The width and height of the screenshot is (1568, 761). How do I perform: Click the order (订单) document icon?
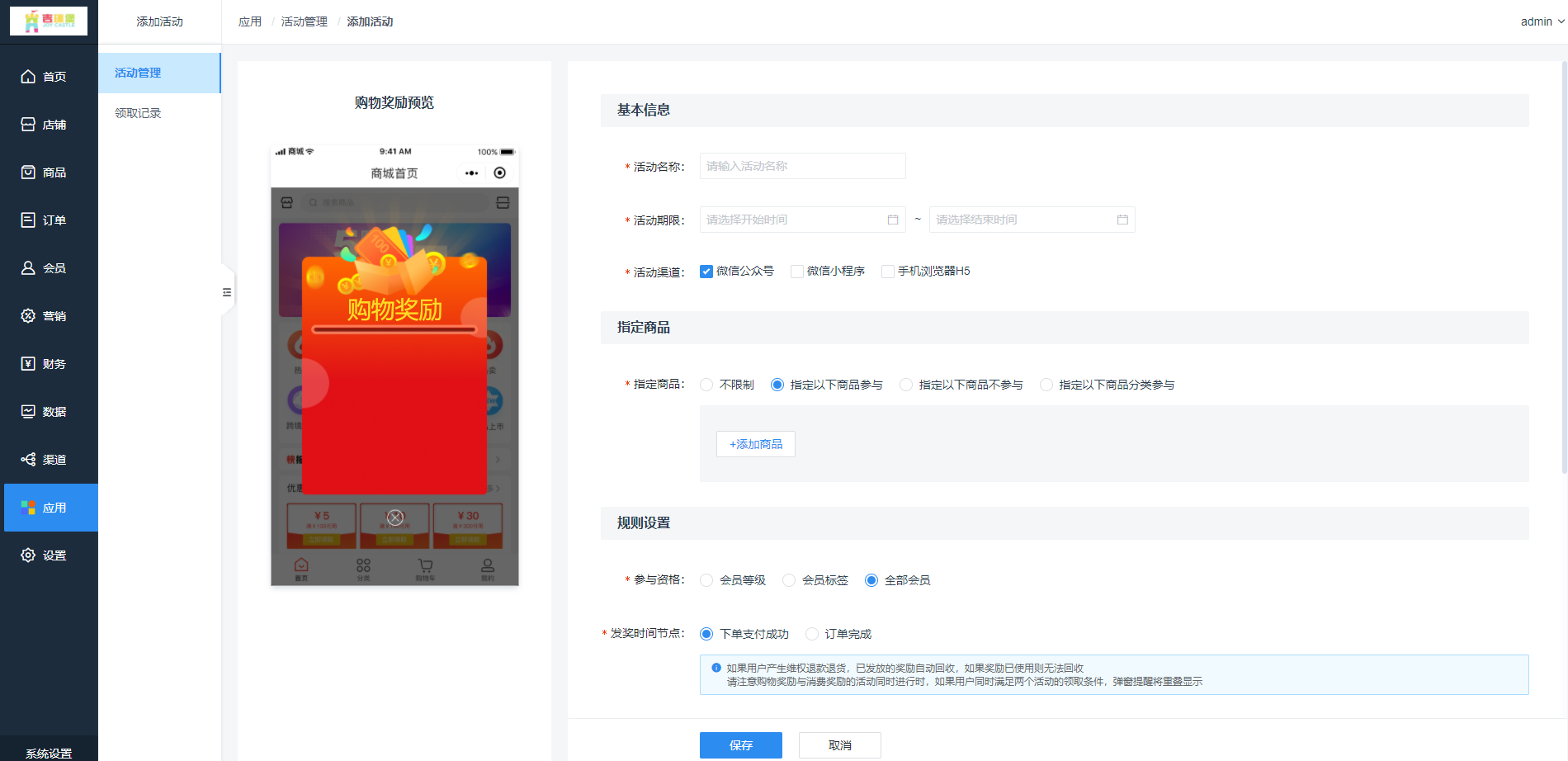[28, 220]
